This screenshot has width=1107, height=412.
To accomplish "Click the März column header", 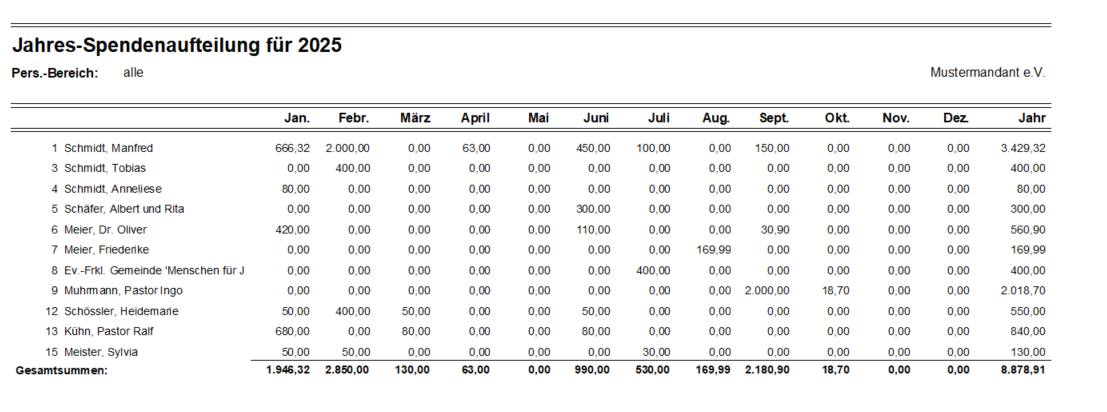I will pyautogui.click(x=415, y=118).
